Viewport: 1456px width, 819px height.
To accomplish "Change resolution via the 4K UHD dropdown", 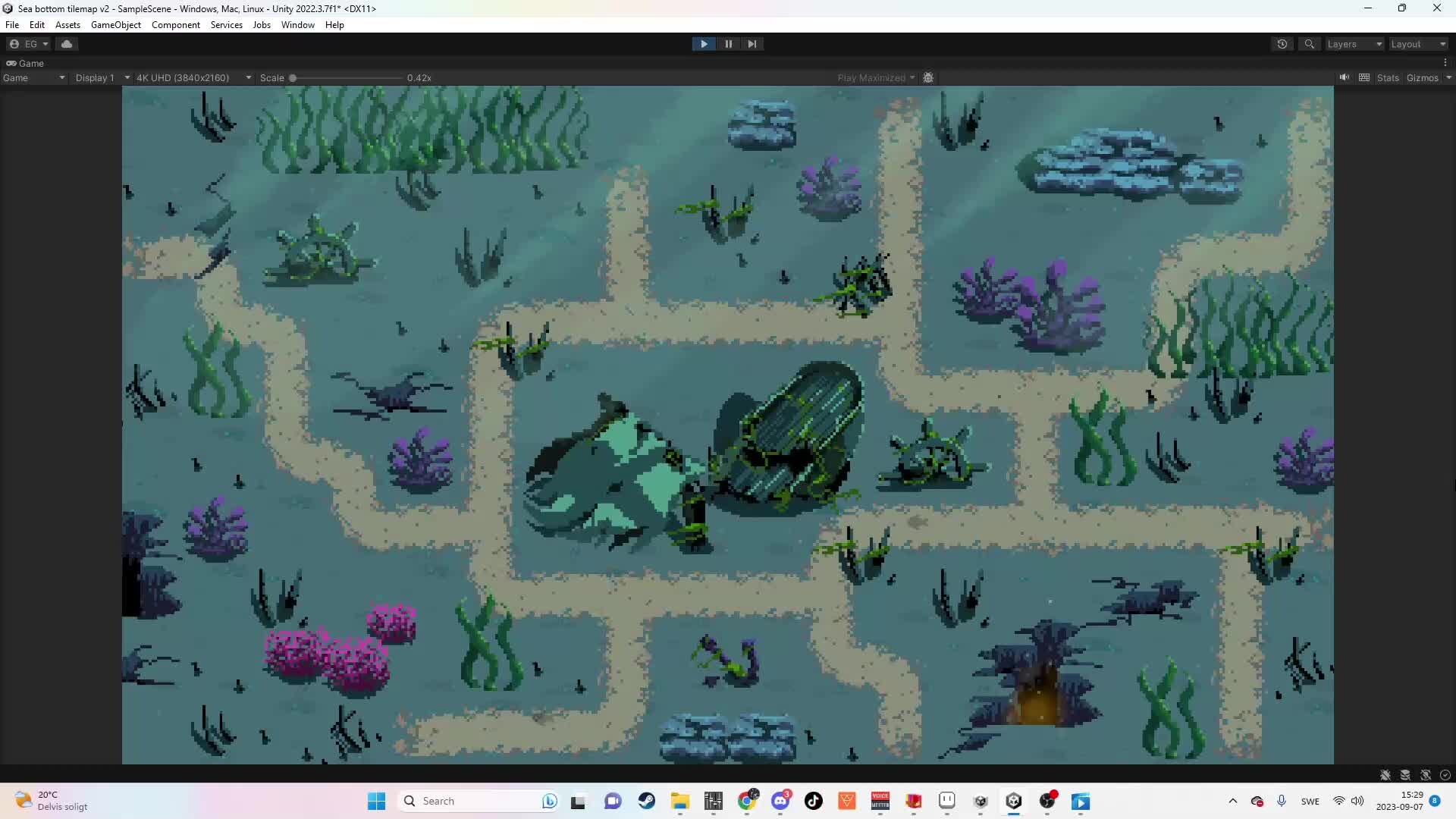I will click(193, 77).
